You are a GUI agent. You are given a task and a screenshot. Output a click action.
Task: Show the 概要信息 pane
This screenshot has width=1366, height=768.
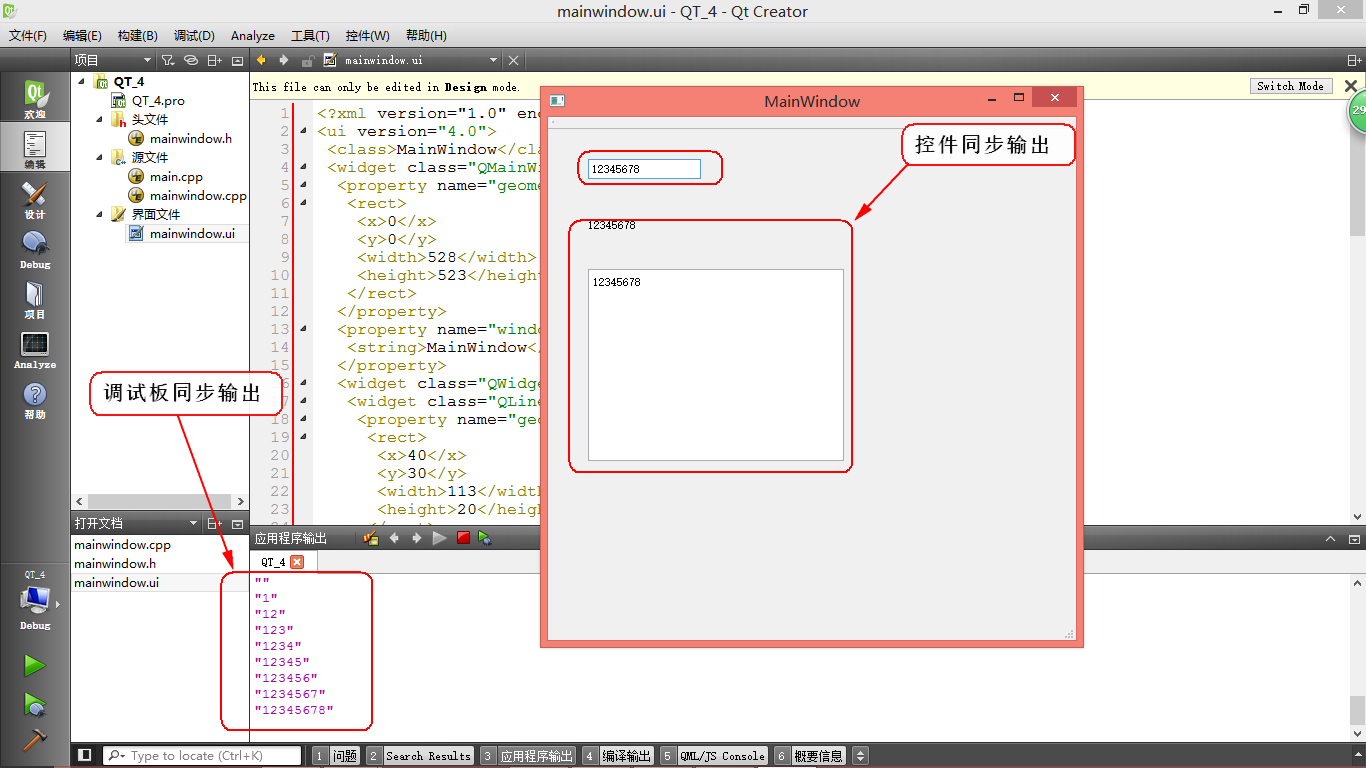pos(810,756)
